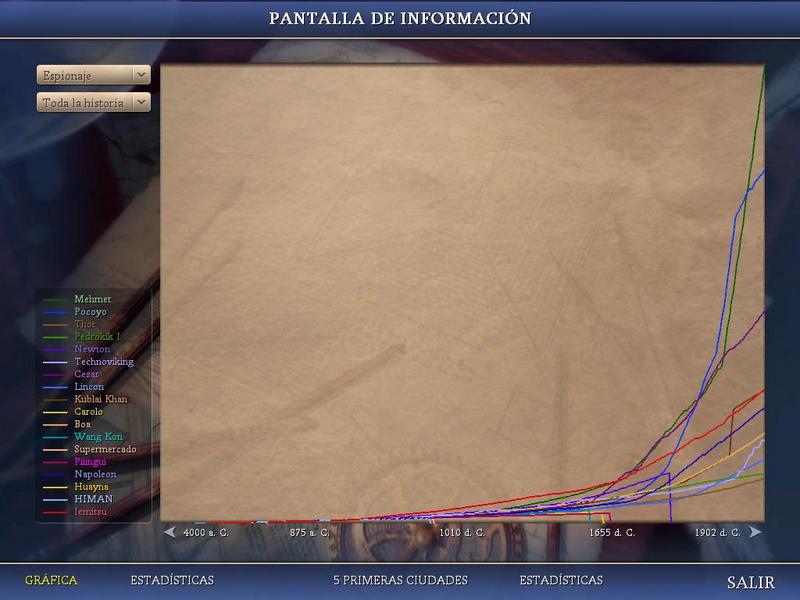
Task: Select the 1655 d. C. axis marker
Action: pos(610,533)
